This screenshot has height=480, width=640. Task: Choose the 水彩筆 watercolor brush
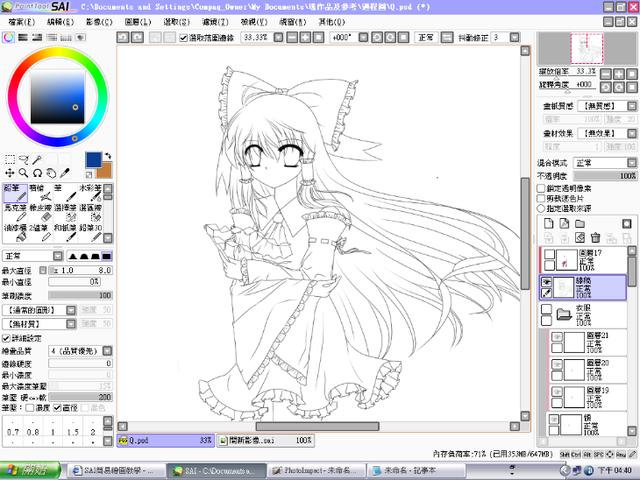coord(90,193)
